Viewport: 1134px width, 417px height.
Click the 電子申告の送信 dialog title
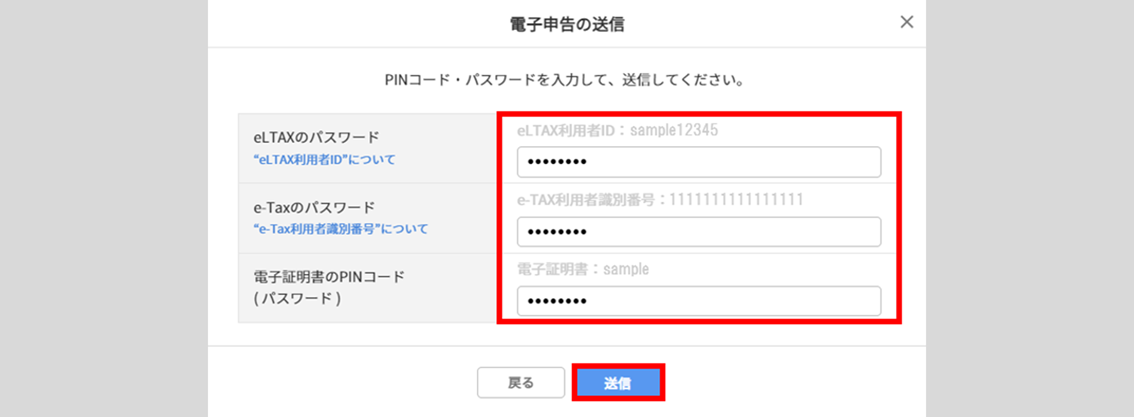coord(566,23)
